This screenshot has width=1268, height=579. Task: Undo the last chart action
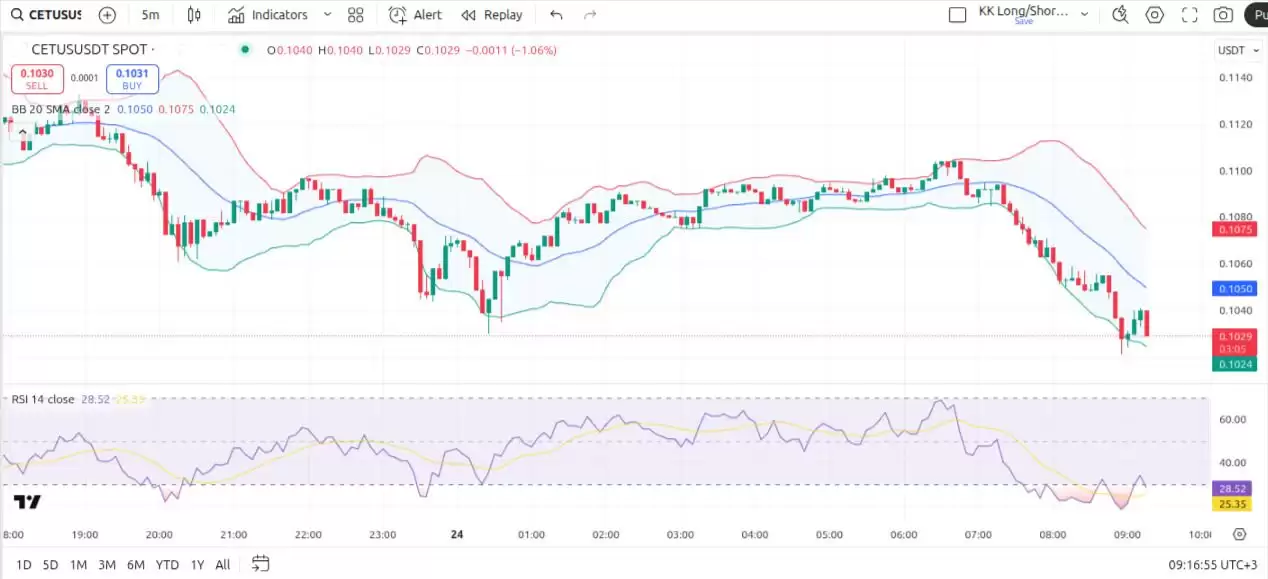tap(557, 15)
